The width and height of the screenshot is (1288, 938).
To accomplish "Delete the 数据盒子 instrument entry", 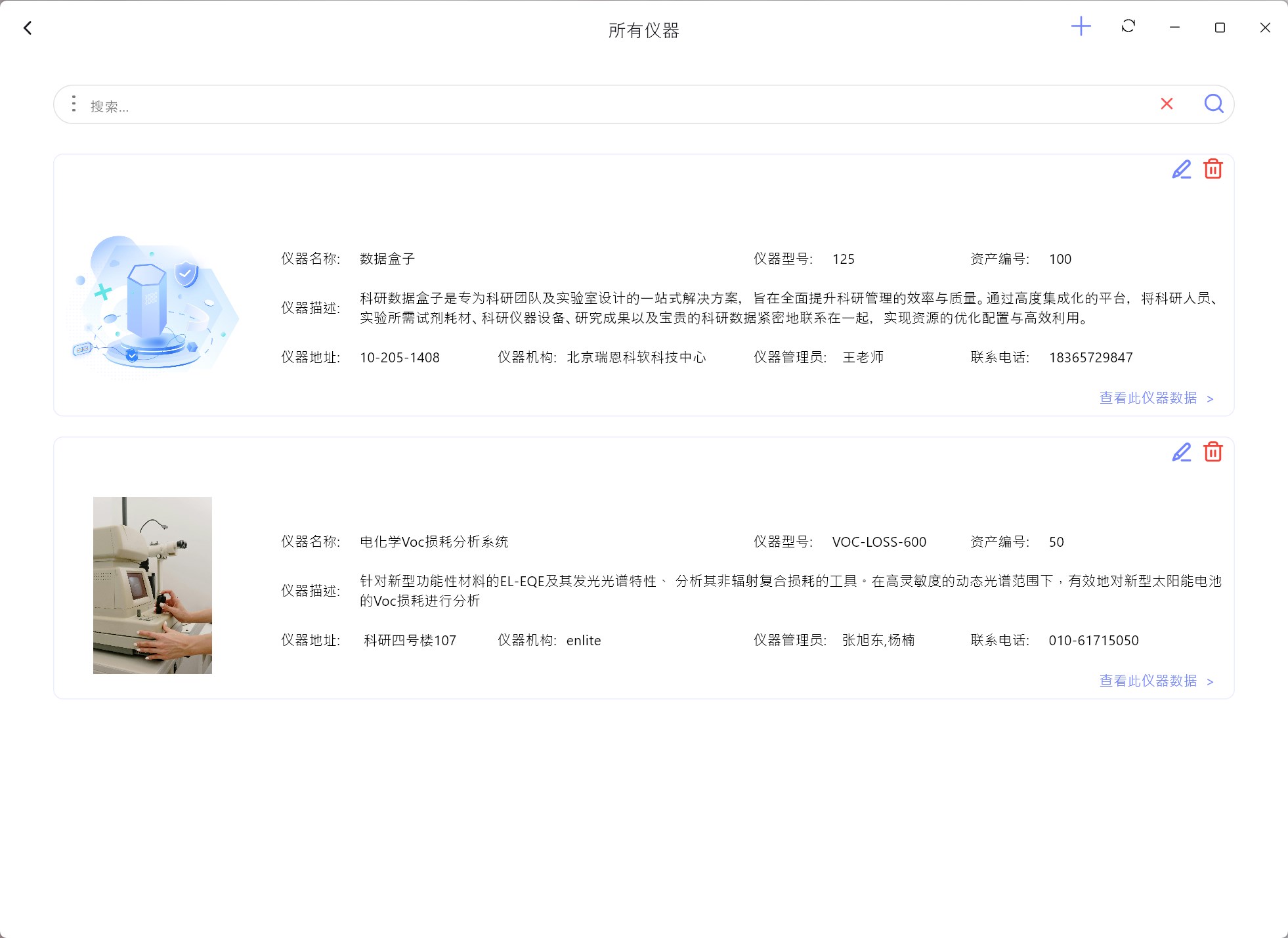I will click(1213, 169).
